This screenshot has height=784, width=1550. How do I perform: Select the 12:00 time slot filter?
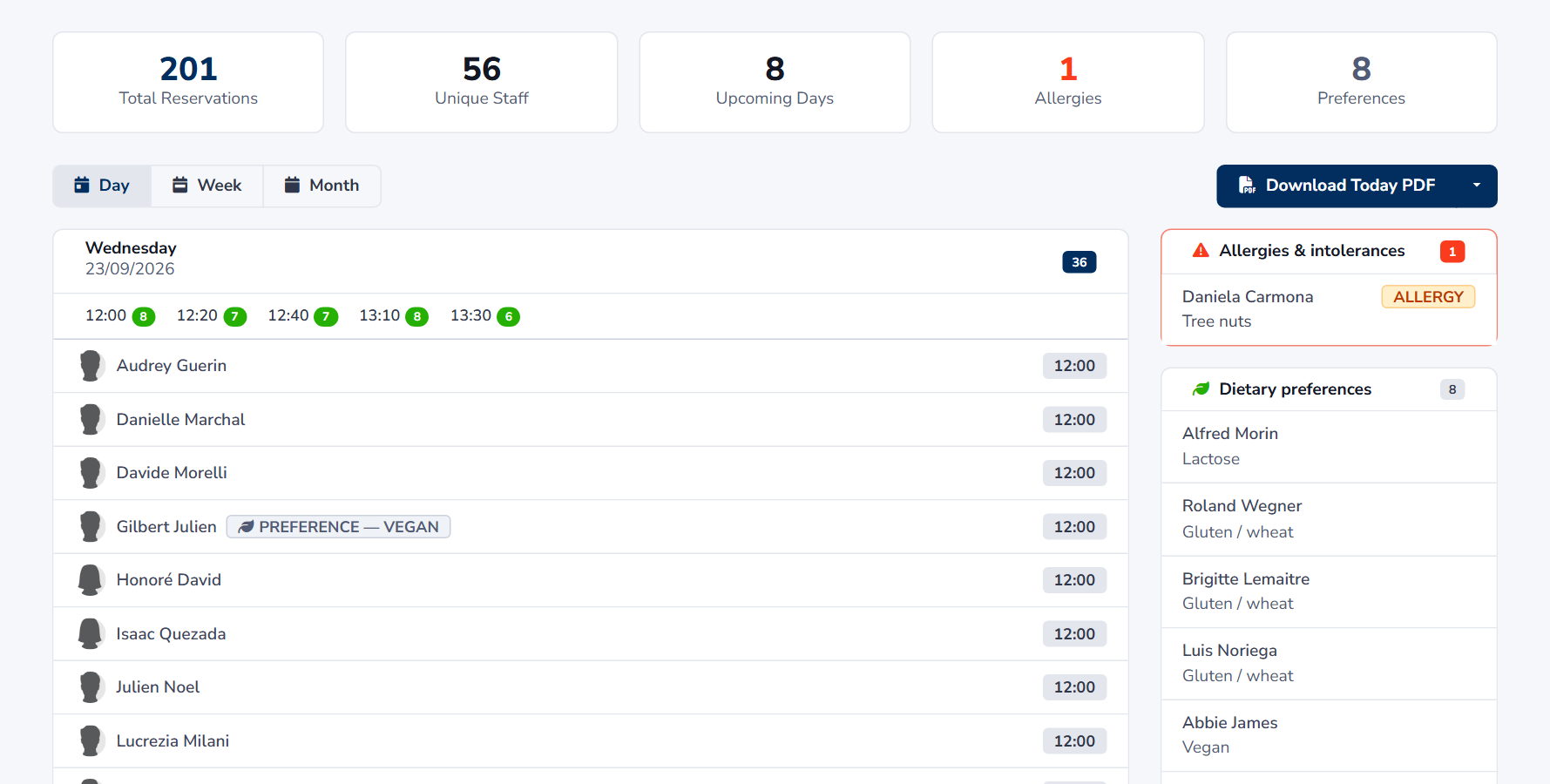[x=120, y=315]
